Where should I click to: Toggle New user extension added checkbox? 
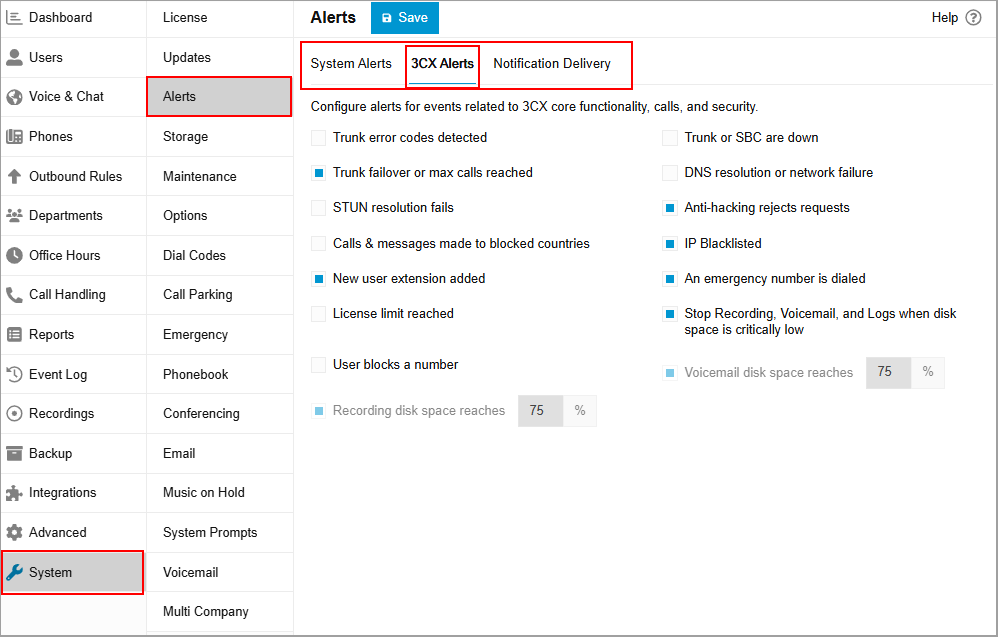click(318, 279)
